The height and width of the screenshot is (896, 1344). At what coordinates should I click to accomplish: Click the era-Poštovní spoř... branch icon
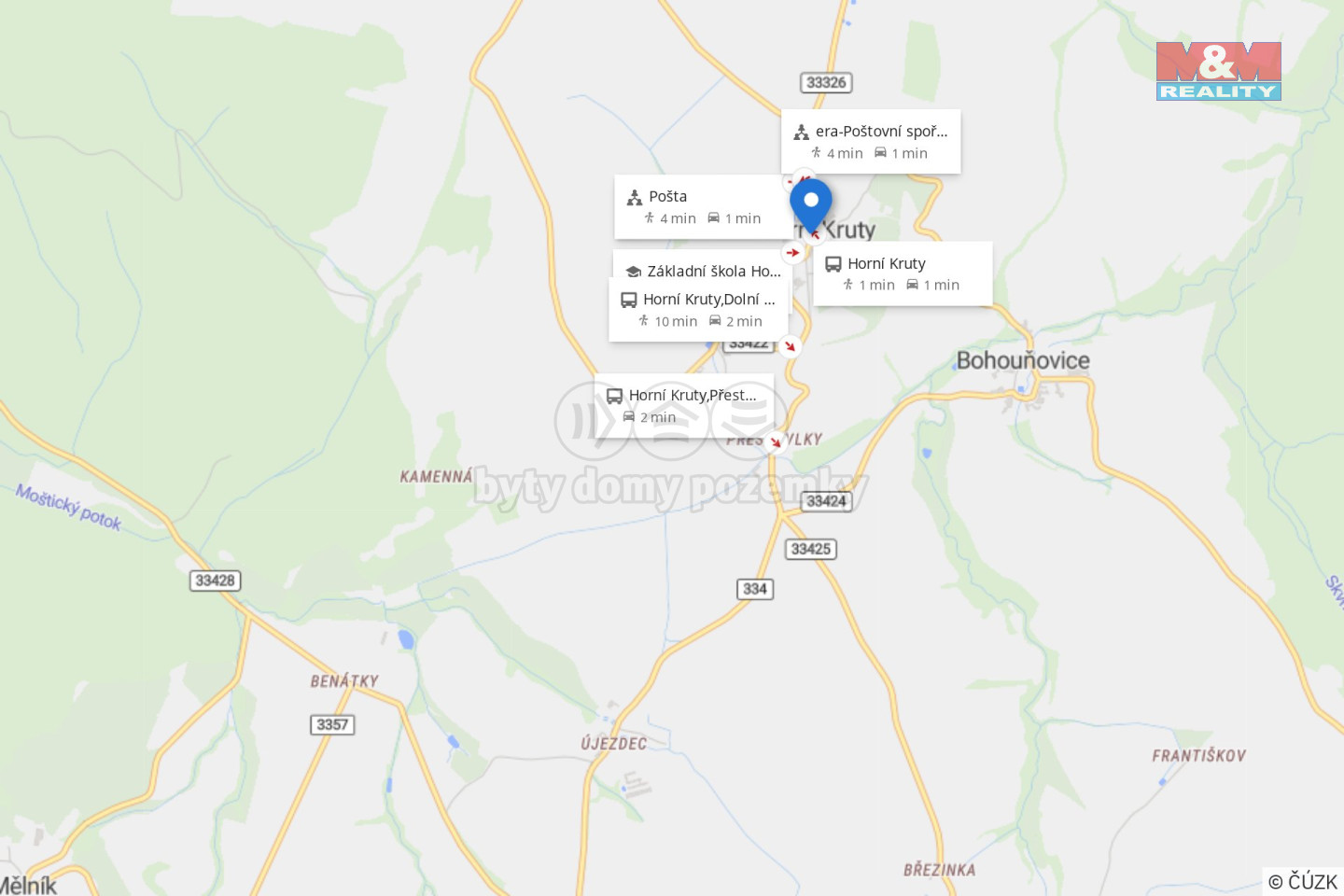click(x=801, y=132)
